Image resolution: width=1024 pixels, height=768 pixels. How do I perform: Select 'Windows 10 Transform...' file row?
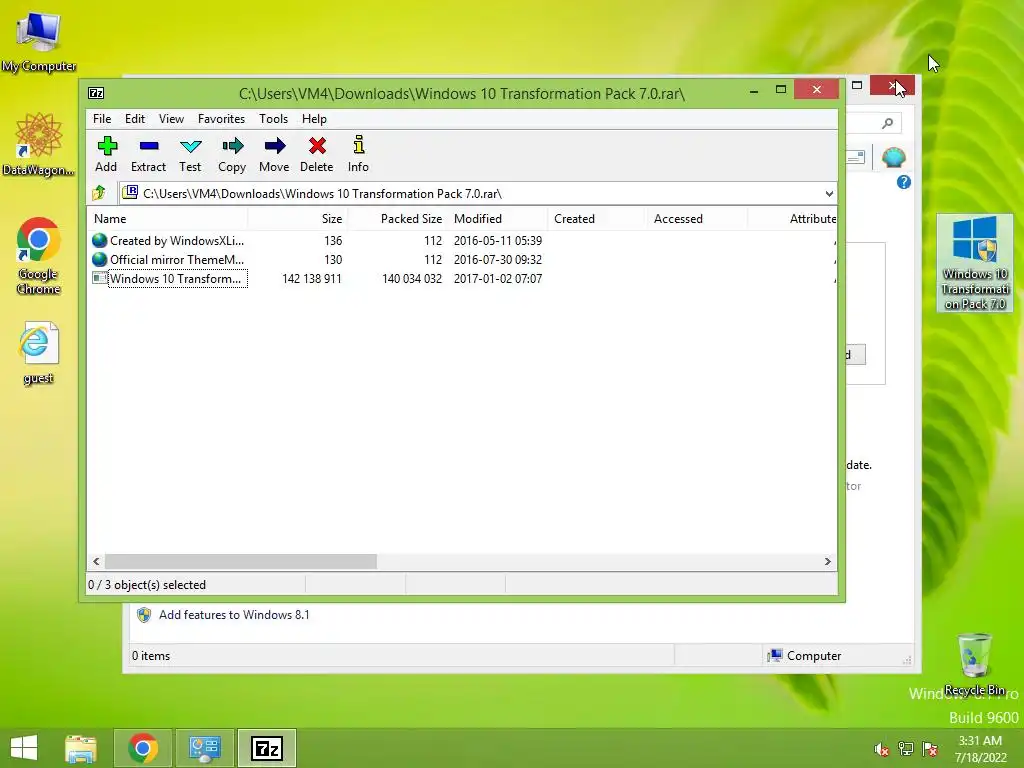[x=462, y=278]
